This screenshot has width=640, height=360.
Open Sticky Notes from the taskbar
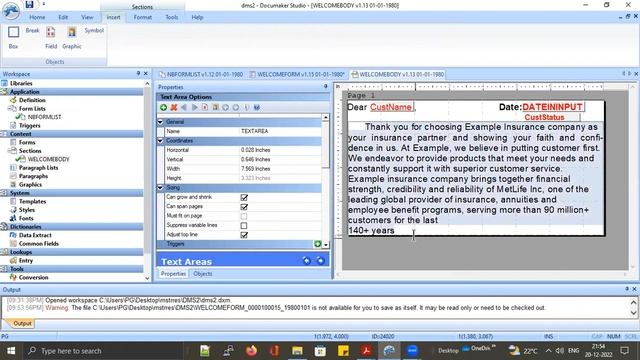343,350
